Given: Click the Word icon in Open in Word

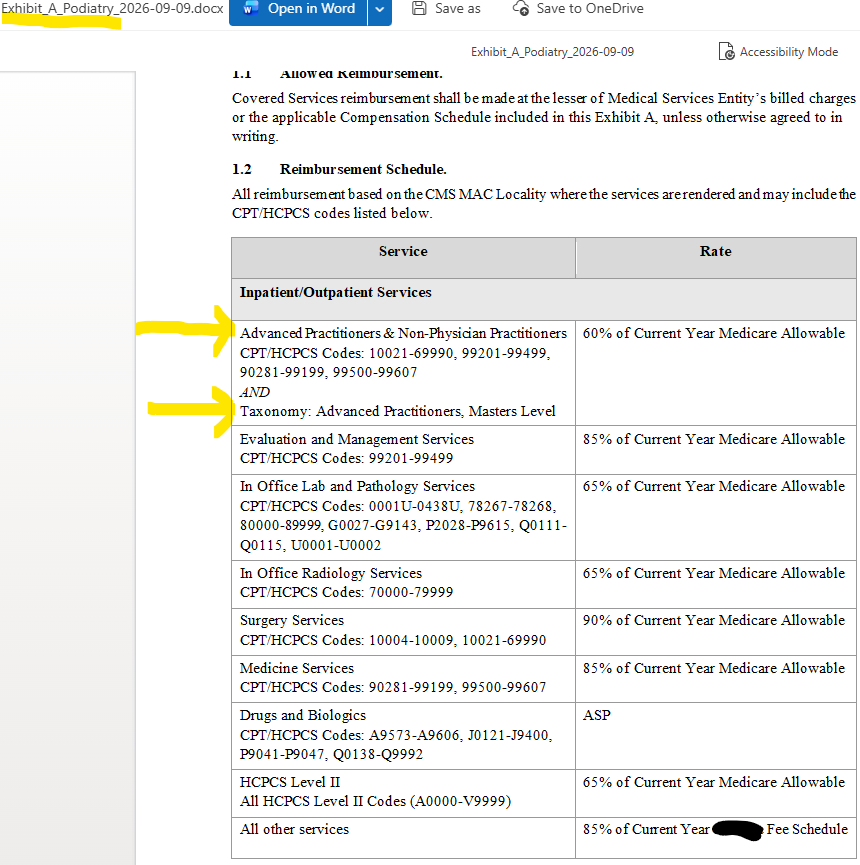Looking at the screenshot, I should pyautogui.click(x=250, y=8).
